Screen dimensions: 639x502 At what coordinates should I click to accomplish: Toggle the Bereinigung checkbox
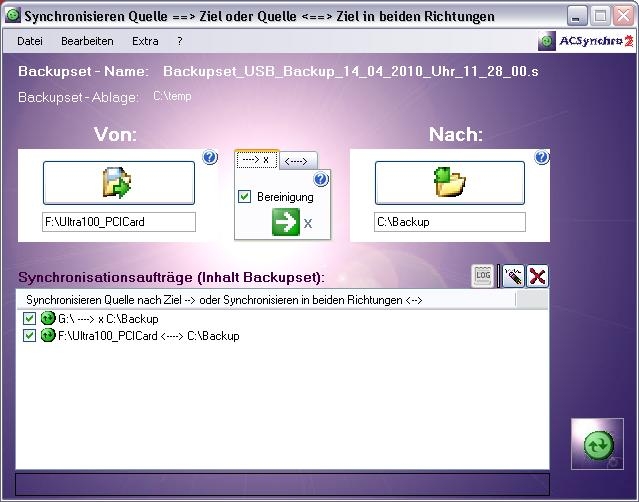[245, 197]
